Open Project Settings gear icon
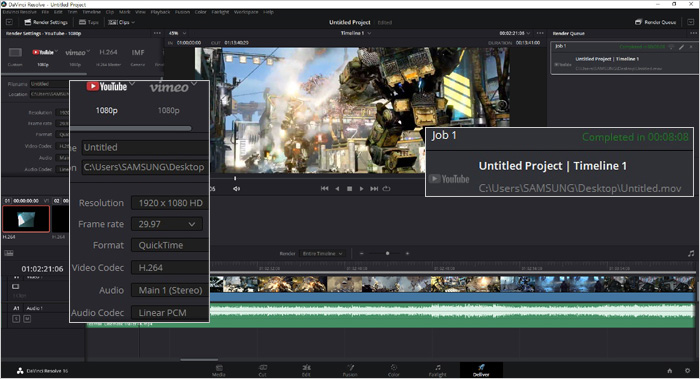Image resolution: width=700 pixels, height=379 pixels. (688, 371)
